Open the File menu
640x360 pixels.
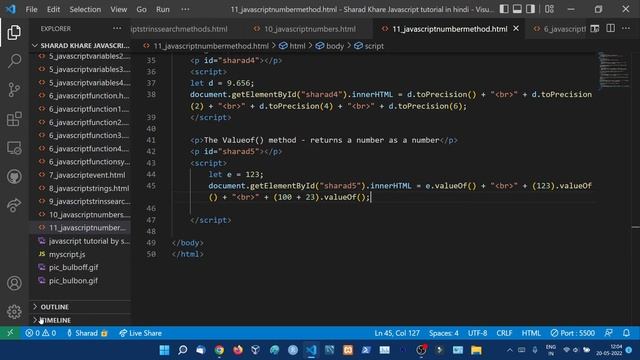pyautogui.click(x=31, y=9)
